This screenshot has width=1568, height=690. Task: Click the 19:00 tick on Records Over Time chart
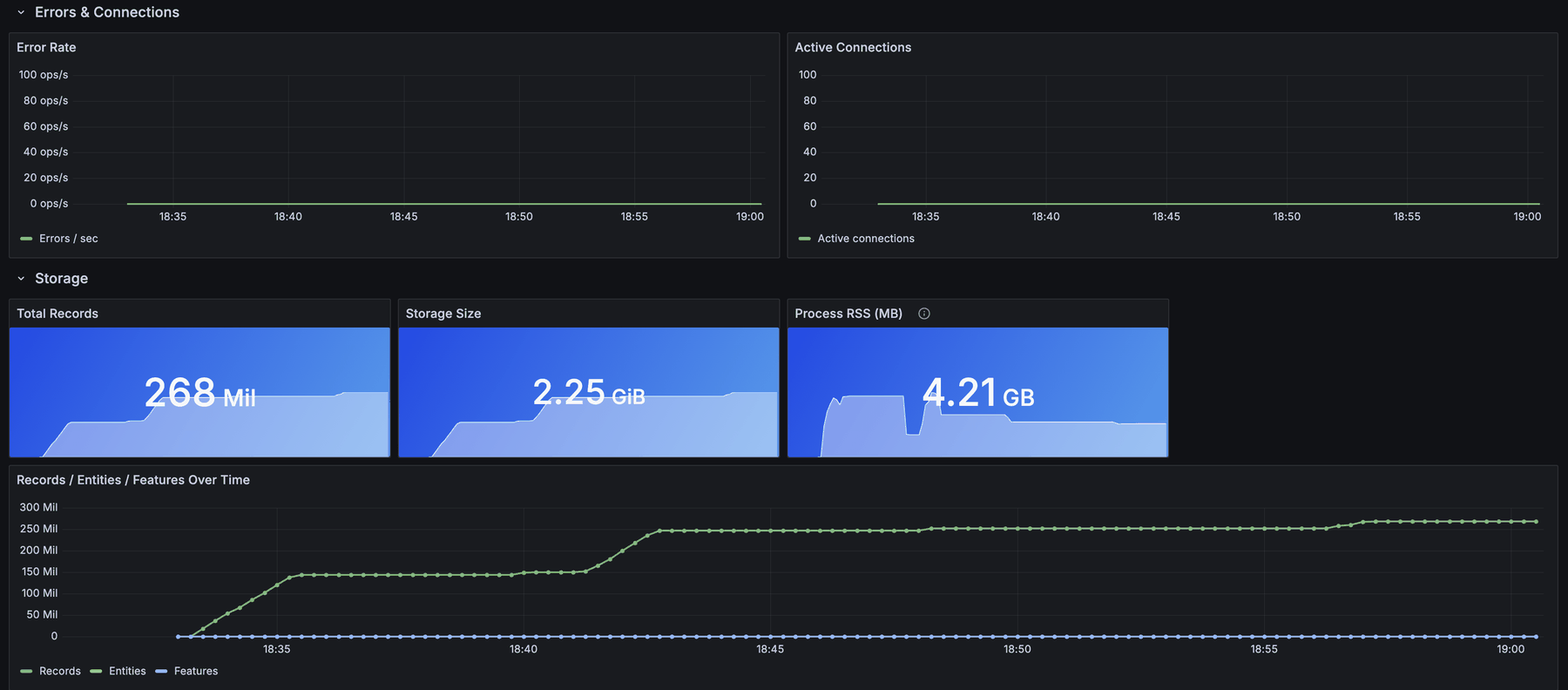click(1511, 649)
